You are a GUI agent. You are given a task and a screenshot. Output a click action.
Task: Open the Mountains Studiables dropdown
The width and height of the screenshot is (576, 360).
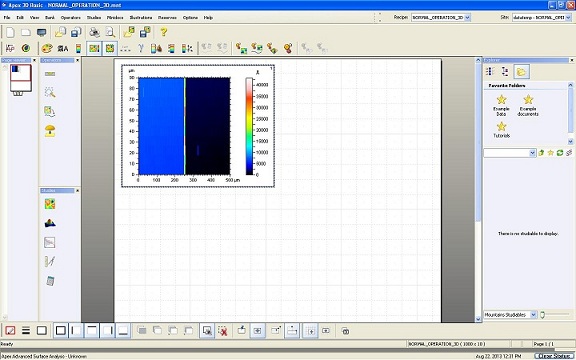(x=534, y=315)
